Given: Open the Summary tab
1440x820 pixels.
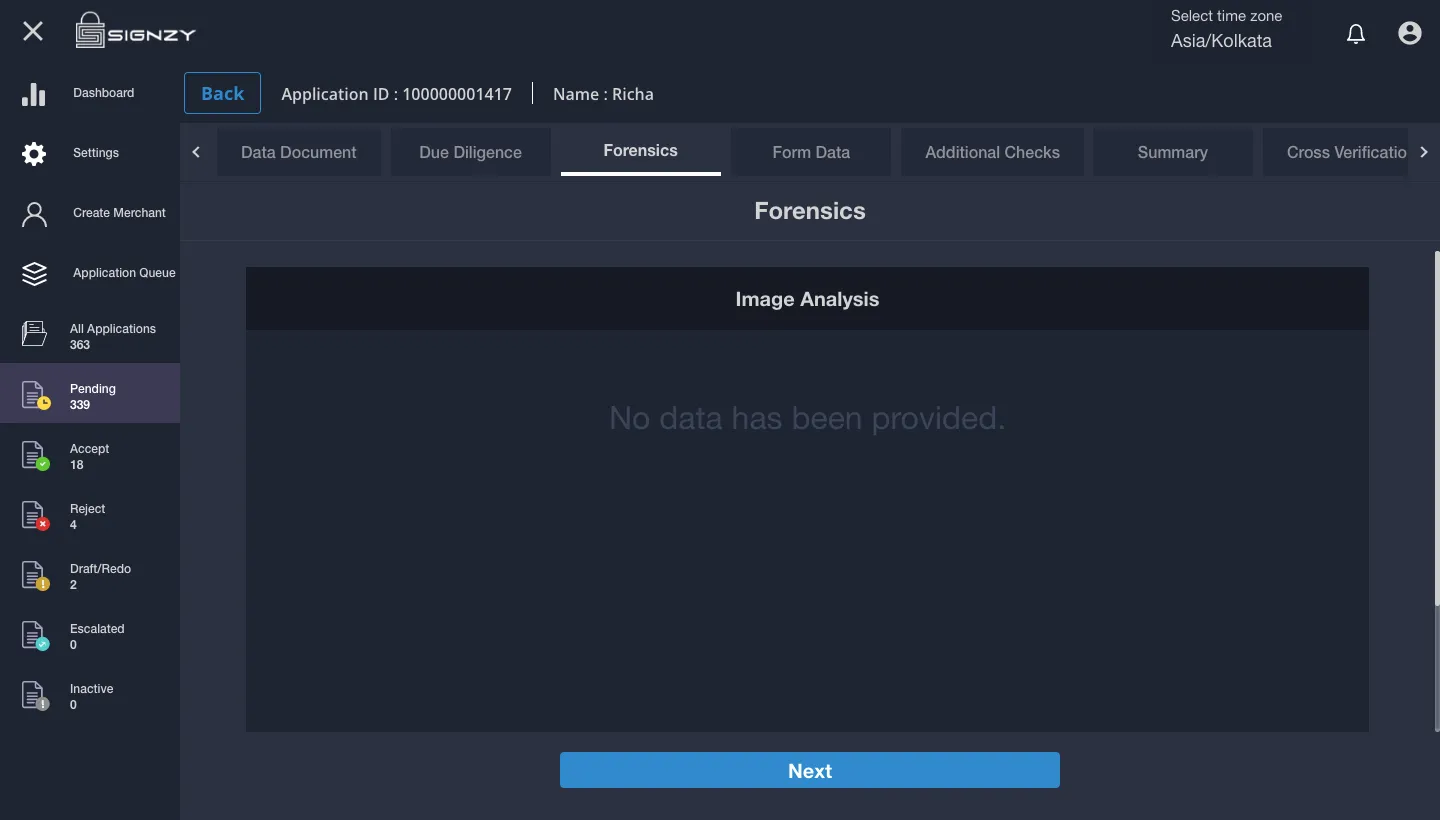Looking at the screenshot, I should [x=1173, y=152].
